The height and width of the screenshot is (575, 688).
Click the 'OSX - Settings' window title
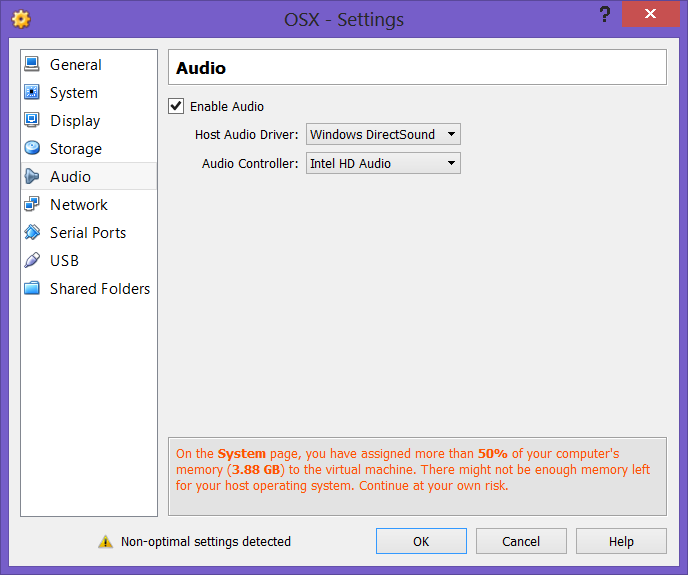click(344, 20)
